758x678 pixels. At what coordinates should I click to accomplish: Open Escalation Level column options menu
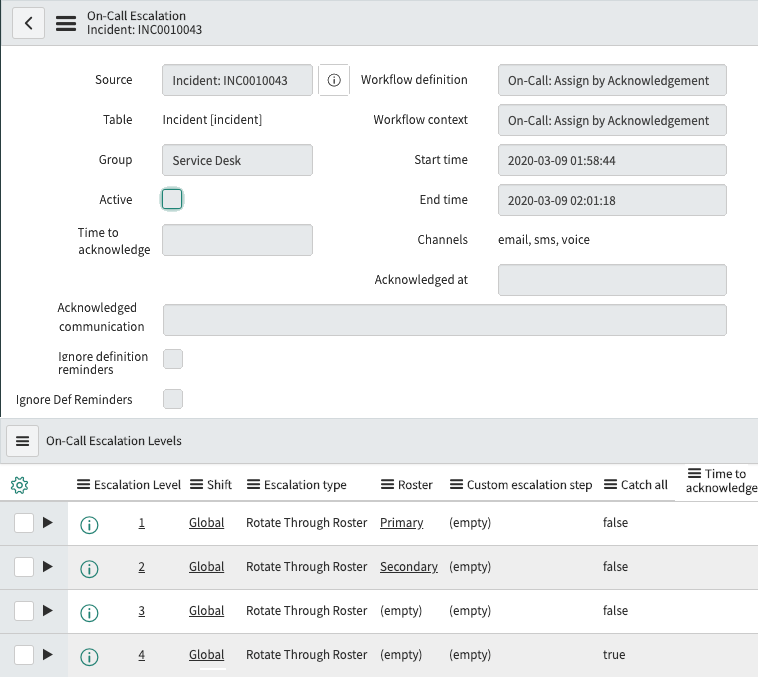(x=84, y=484)
